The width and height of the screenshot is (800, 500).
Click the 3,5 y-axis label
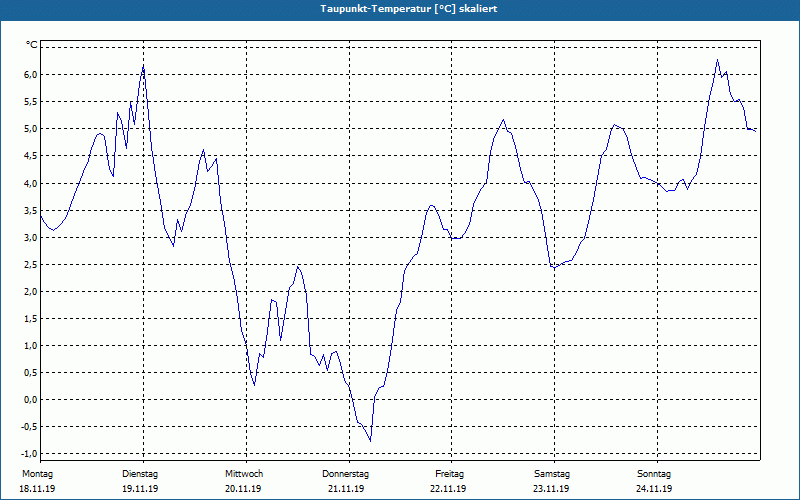(31, 210)
